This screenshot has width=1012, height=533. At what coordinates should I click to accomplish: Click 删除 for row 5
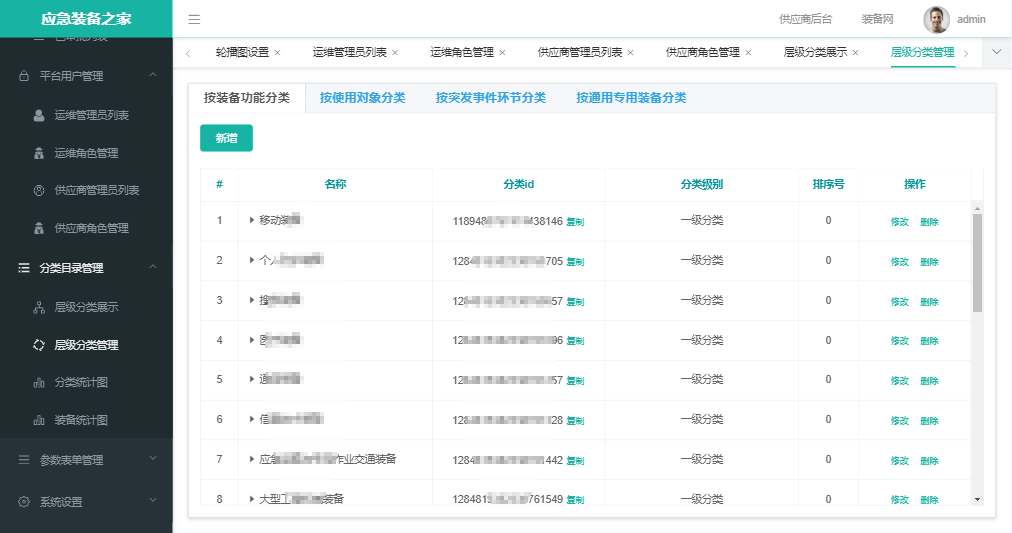click(929, 381)
